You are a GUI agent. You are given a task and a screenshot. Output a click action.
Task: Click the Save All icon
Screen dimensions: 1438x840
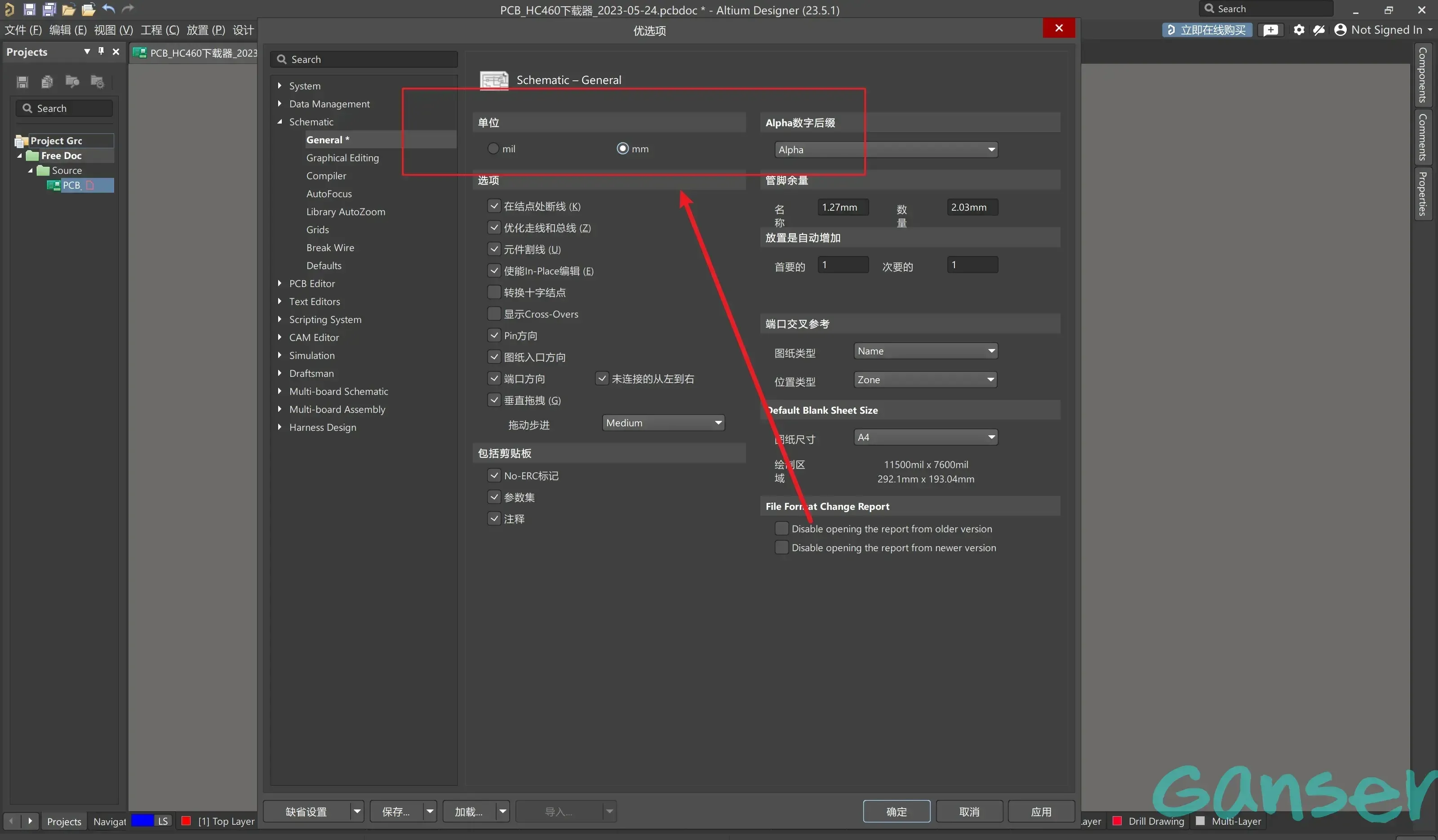tap(49, 9)
